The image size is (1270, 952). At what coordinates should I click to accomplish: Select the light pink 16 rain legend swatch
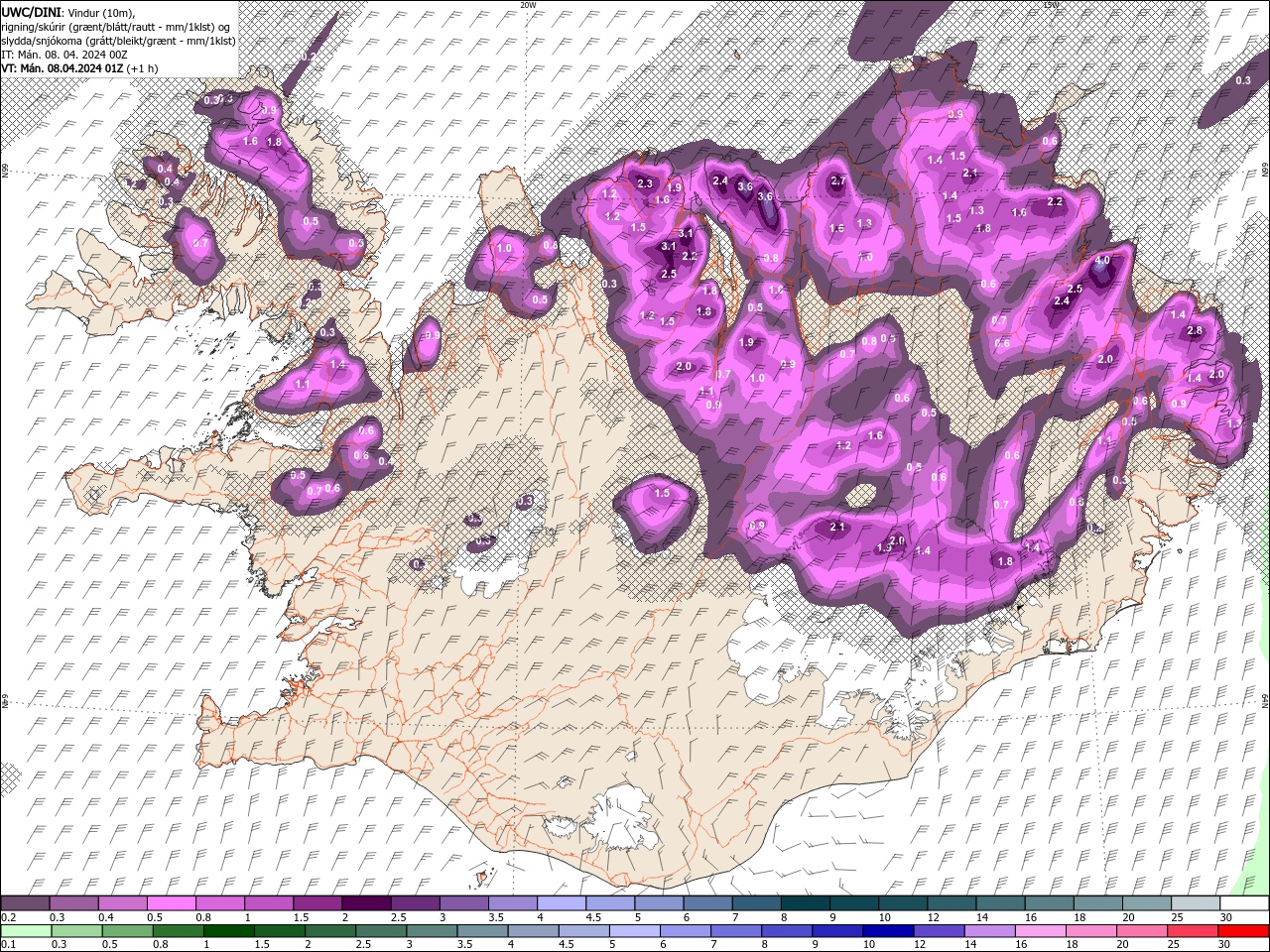click(1040, 930)
